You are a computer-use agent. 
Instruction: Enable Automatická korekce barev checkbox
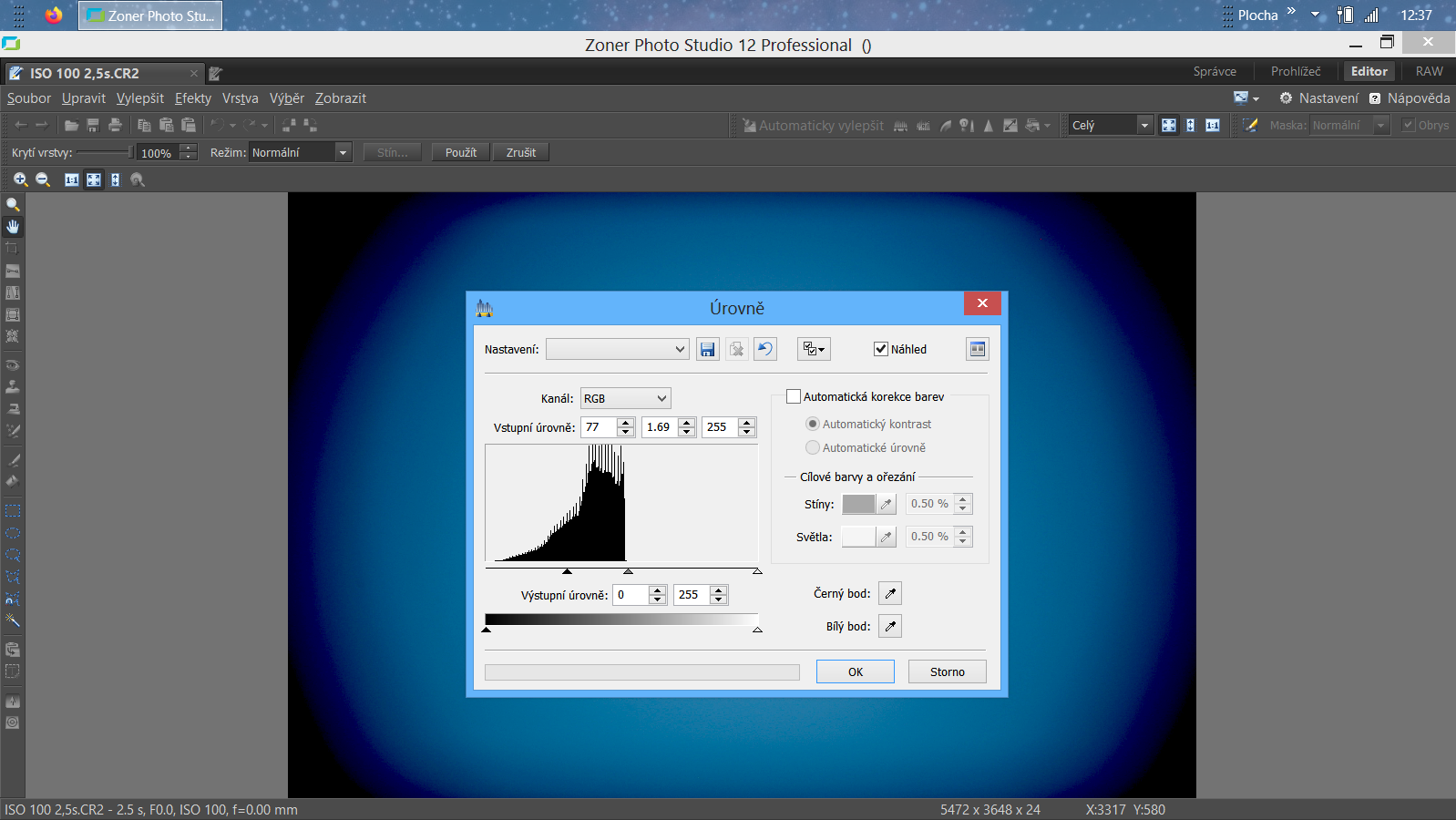794,396
